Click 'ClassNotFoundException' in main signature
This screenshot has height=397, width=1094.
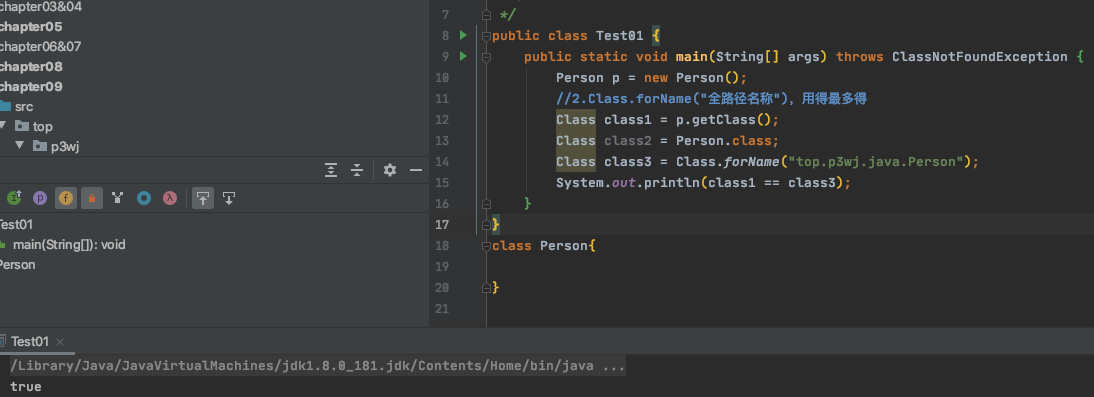pos(980,57)
